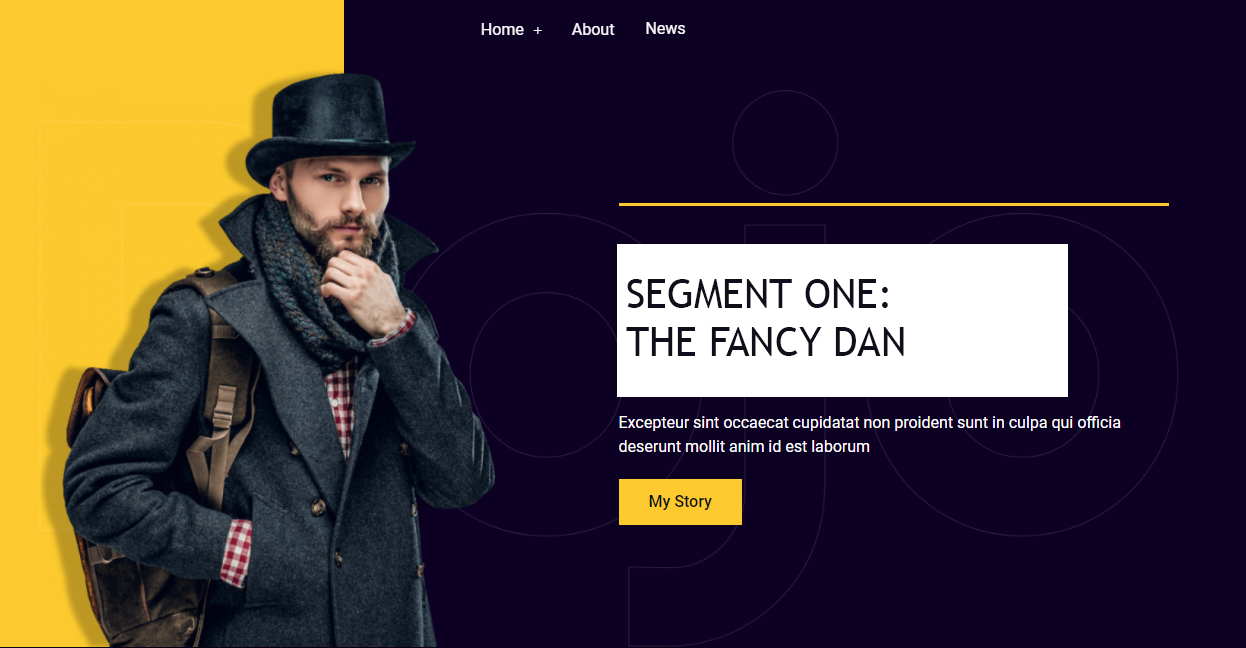Go to the About page
The height and width of the screenshot is (648, 1246).
pos(593,30)
